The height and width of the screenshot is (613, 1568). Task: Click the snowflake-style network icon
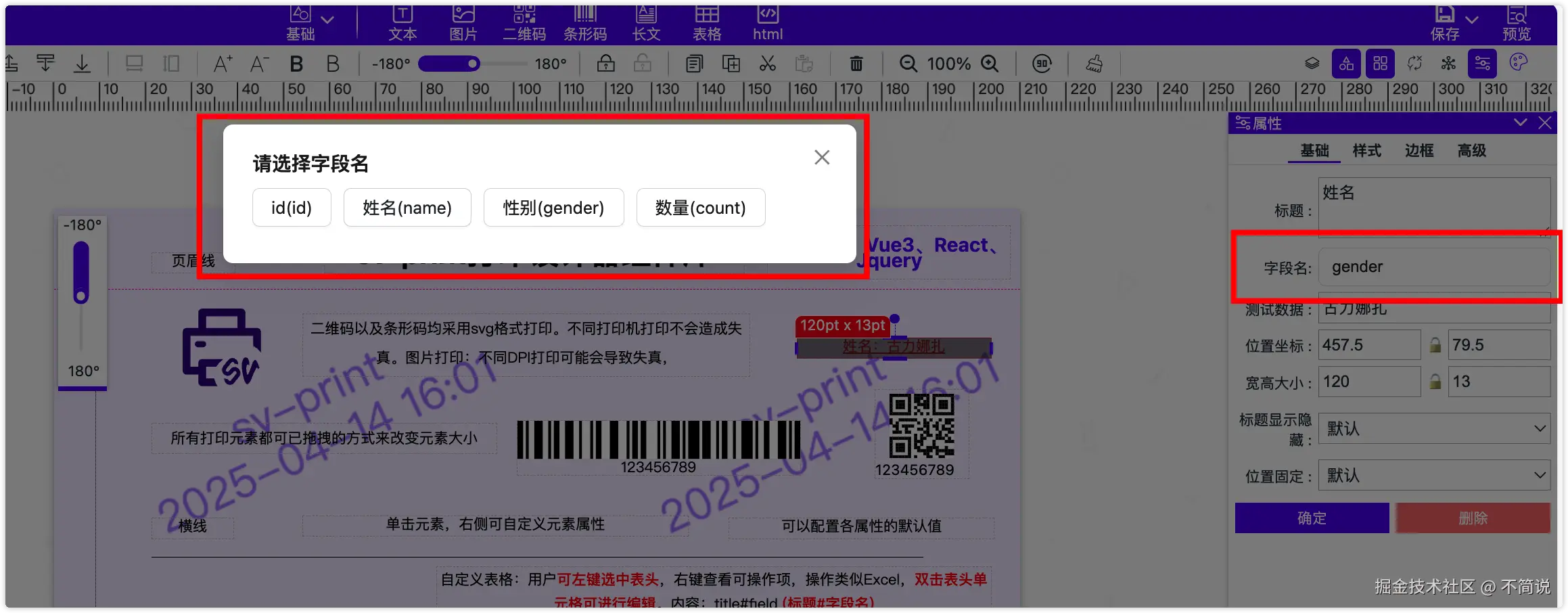click(1448, 64)
